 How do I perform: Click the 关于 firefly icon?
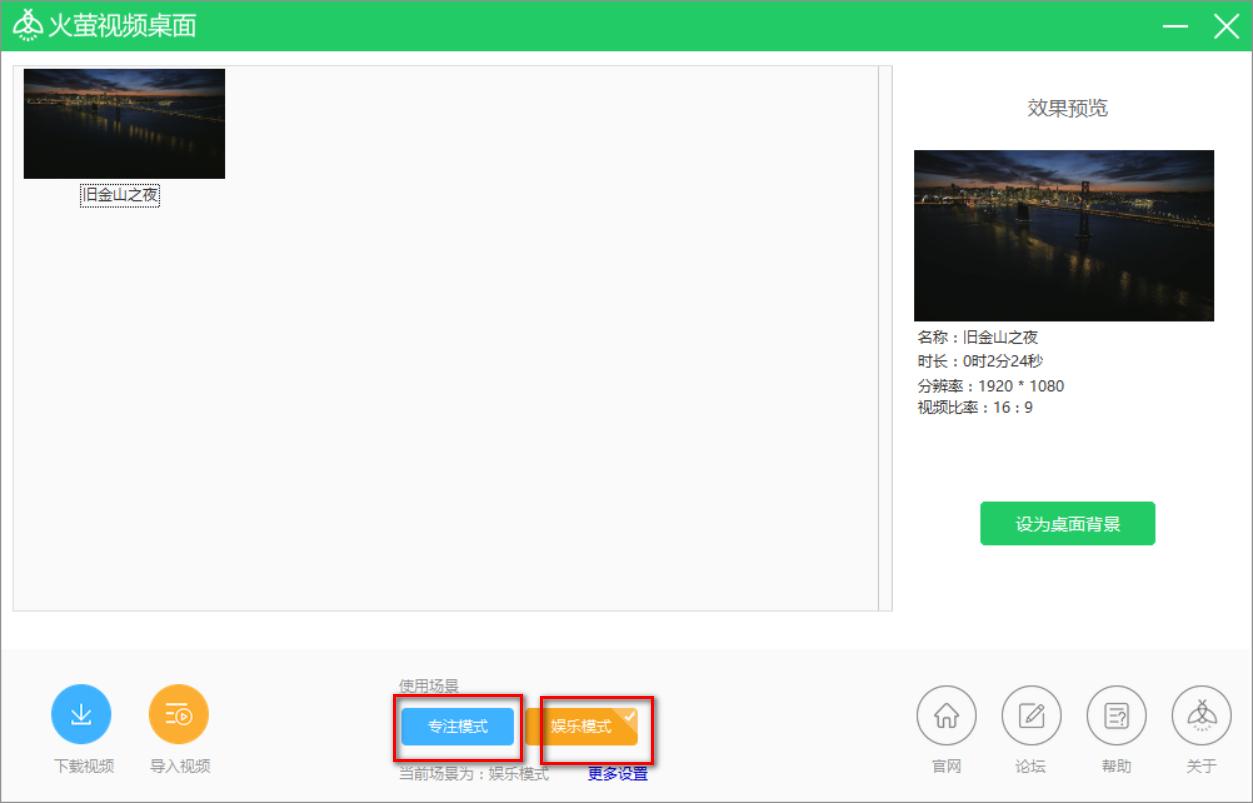(x=1200, y=714)
